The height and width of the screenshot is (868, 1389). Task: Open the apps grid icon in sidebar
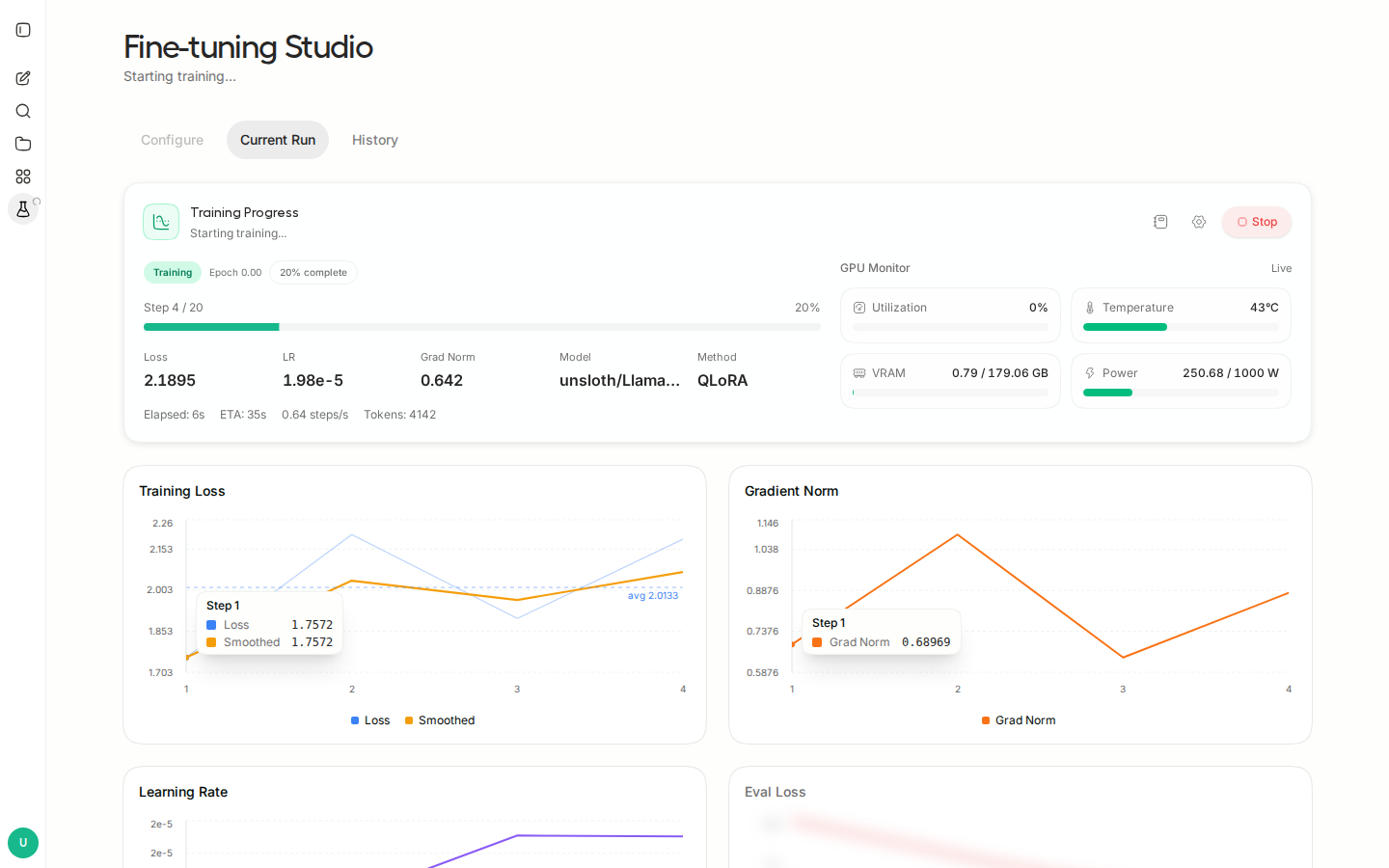[23, 176]
